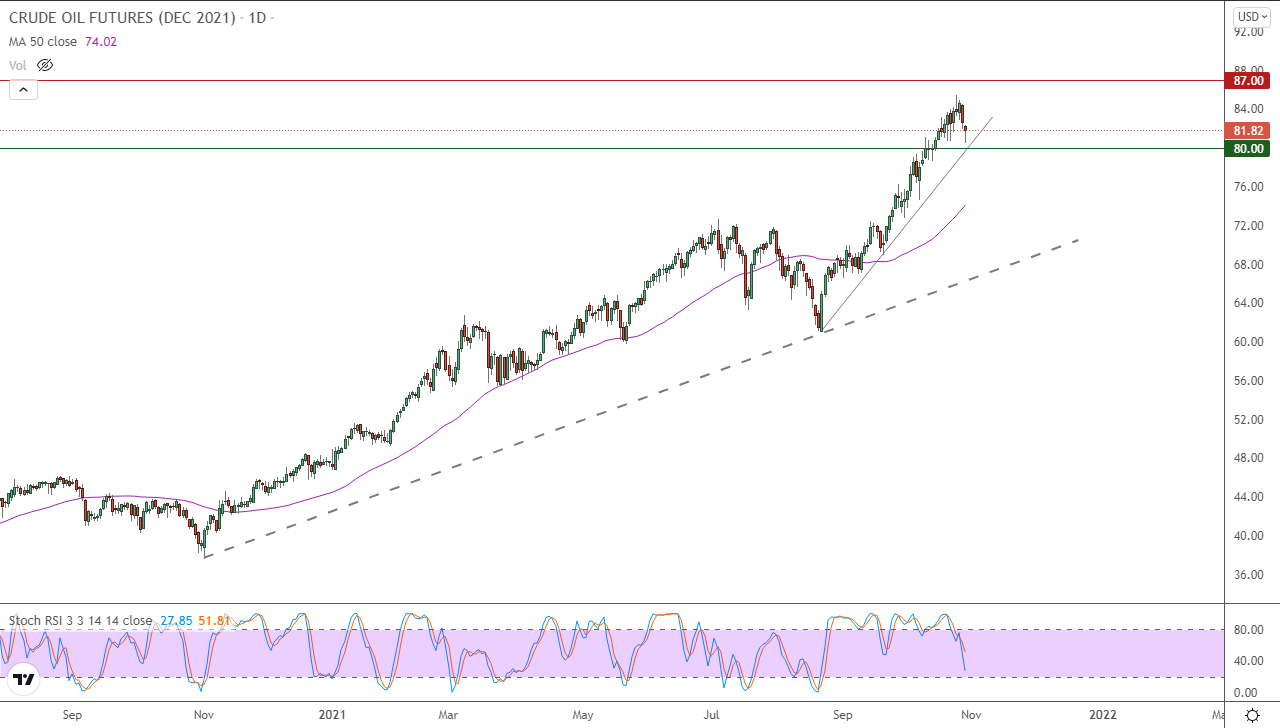Click the Stoch RSI value 51.81
Image resolution: width=1280 pixels, height=728 pixels.
(x=215, y=621)
